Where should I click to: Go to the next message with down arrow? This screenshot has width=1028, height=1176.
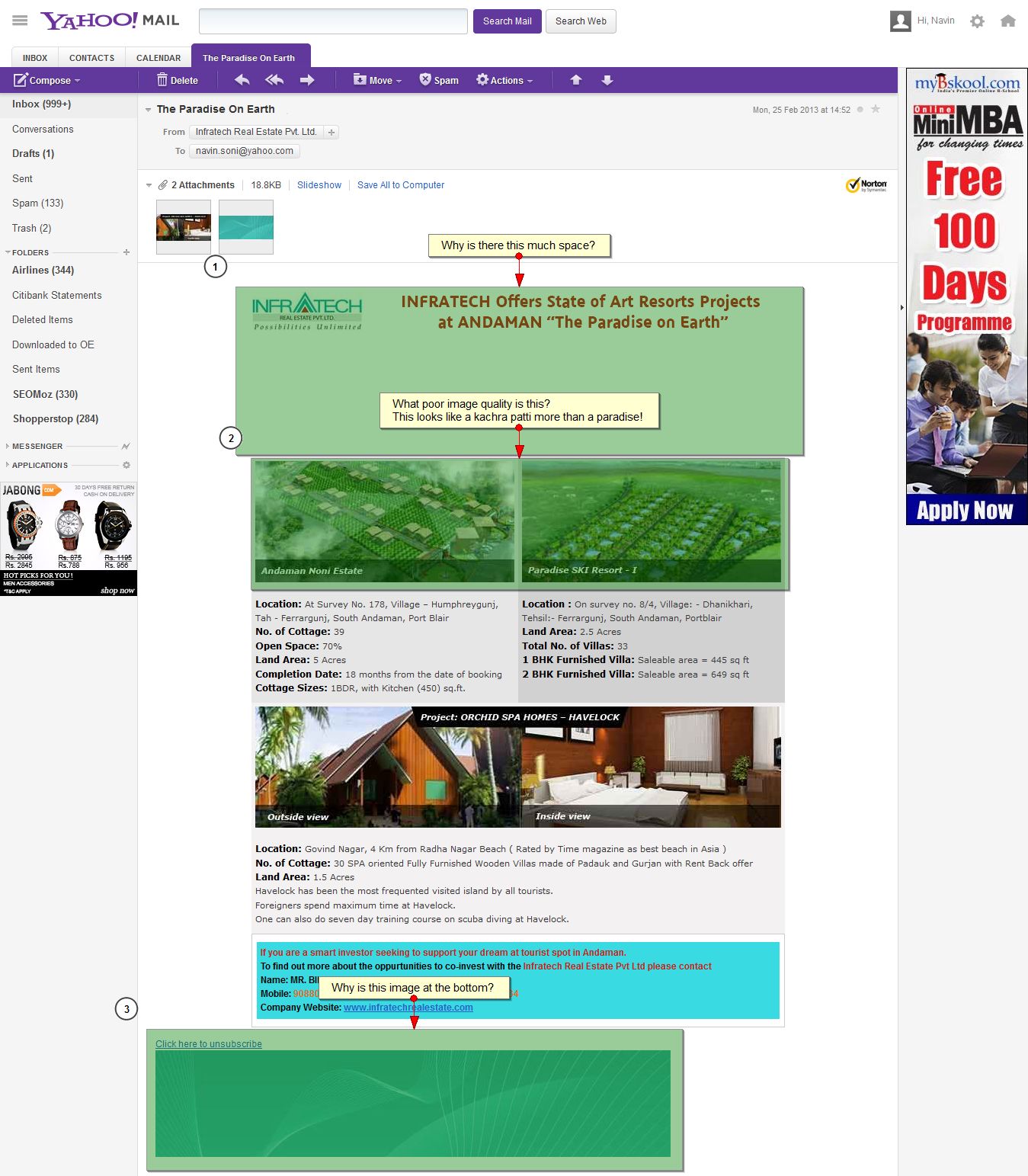click(x=607, y=80)
